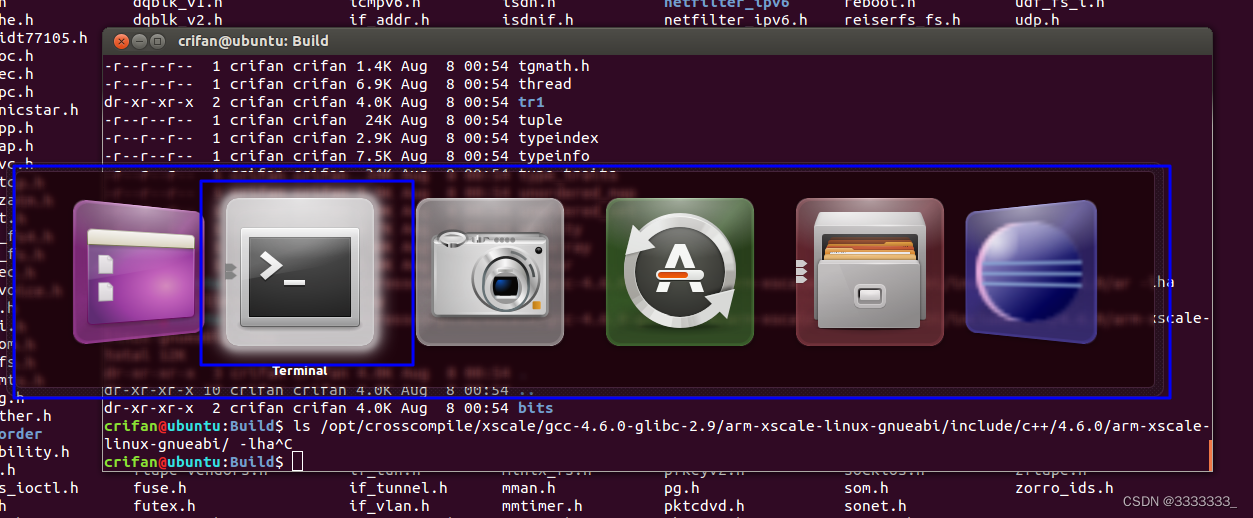
Task: Maximize the Build terminal window
Action: click(157, 41)
